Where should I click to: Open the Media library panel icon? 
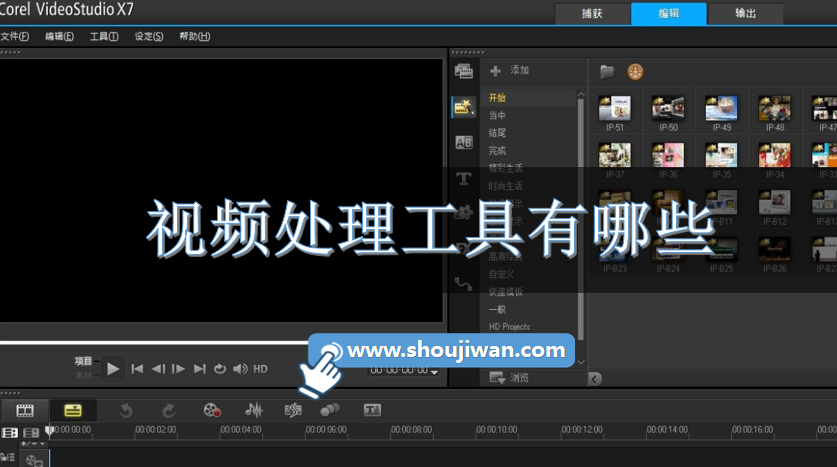(463, 70)
